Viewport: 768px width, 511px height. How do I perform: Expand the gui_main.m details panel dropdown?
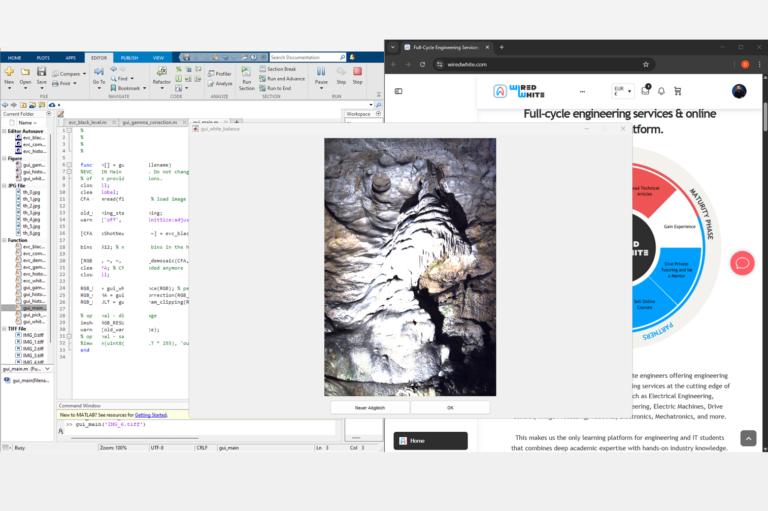48,368
